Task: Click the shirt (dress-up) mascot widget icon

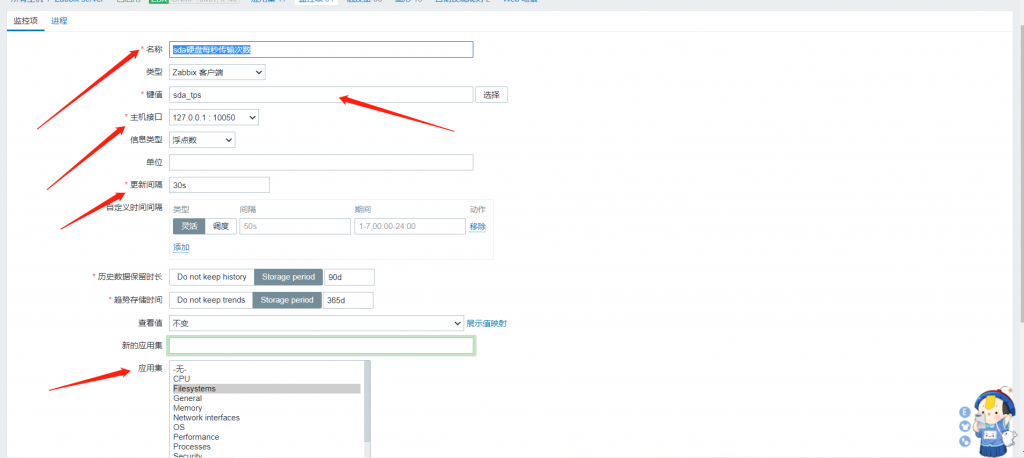Action: (964, 427)
